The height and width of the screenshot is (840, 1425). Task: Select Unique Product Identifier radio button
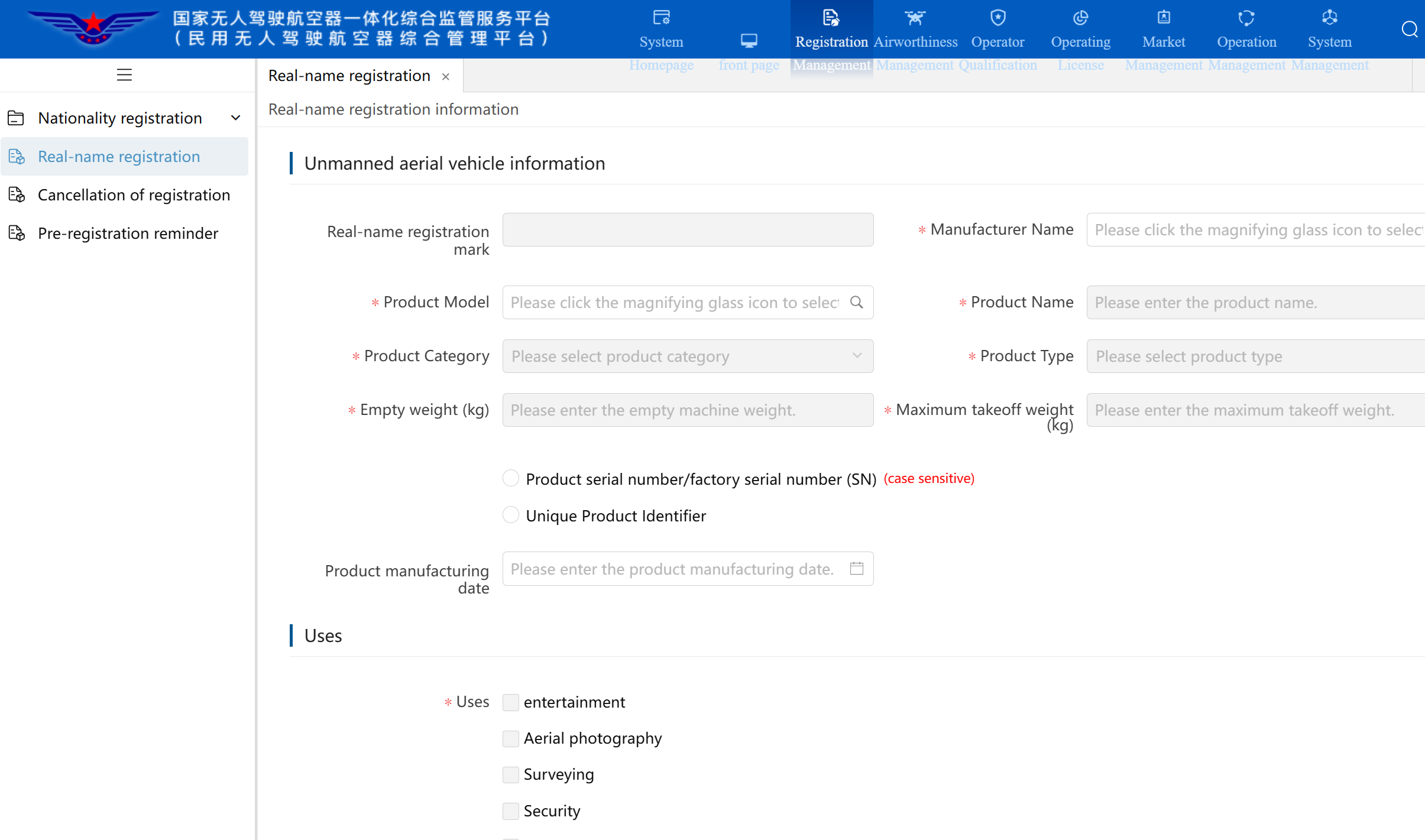(511, 515)
